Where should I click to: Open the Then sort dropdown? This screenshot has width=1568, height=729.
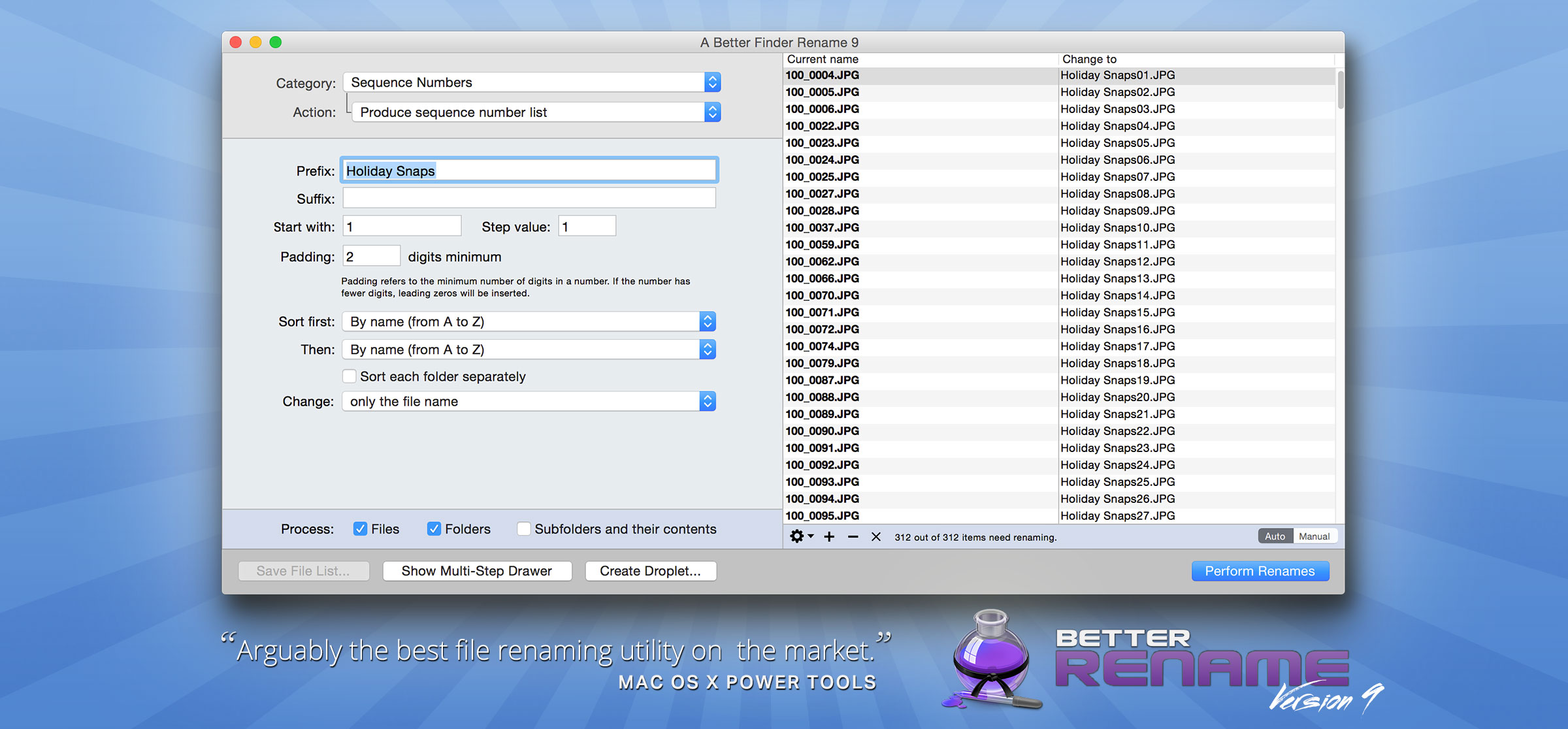tap(529, 349)
